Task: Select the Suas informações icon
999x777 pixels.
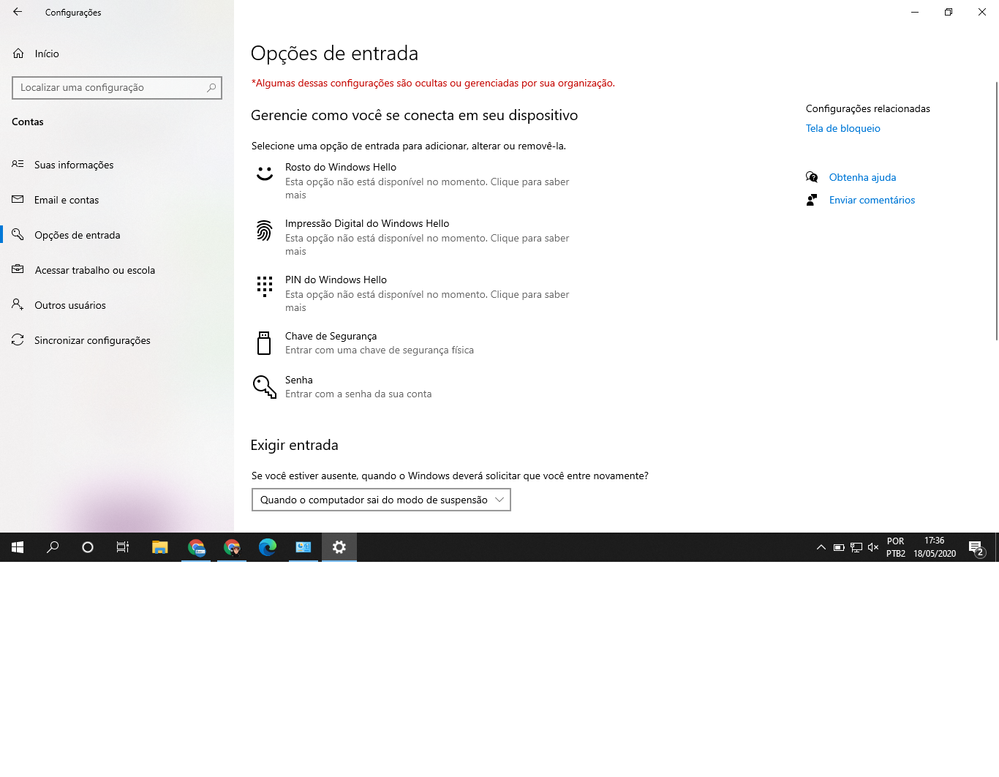Action: (18, 164)
